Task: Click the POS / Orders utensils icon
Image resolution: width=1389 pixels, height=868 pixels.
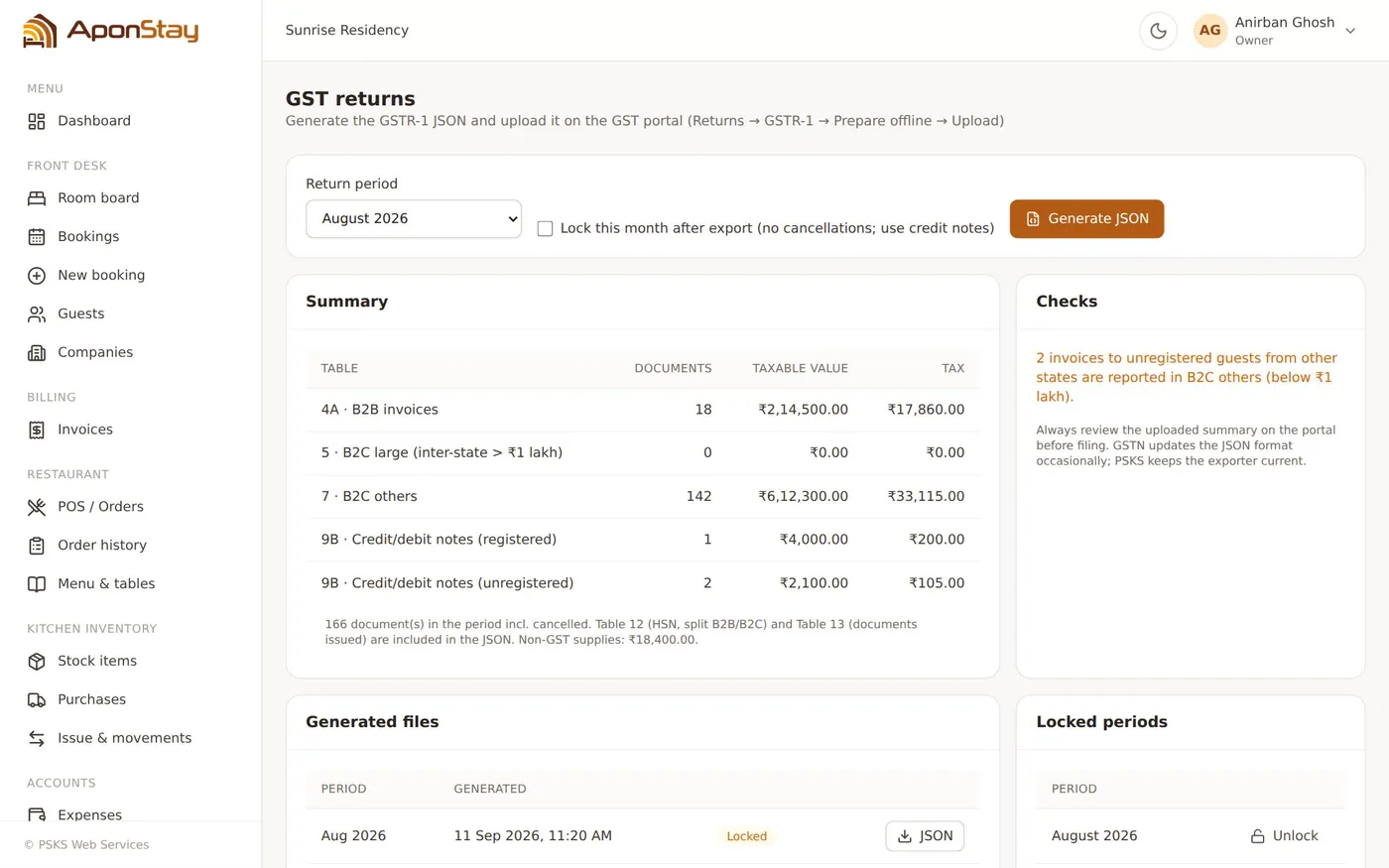Action: coord(37,507)
